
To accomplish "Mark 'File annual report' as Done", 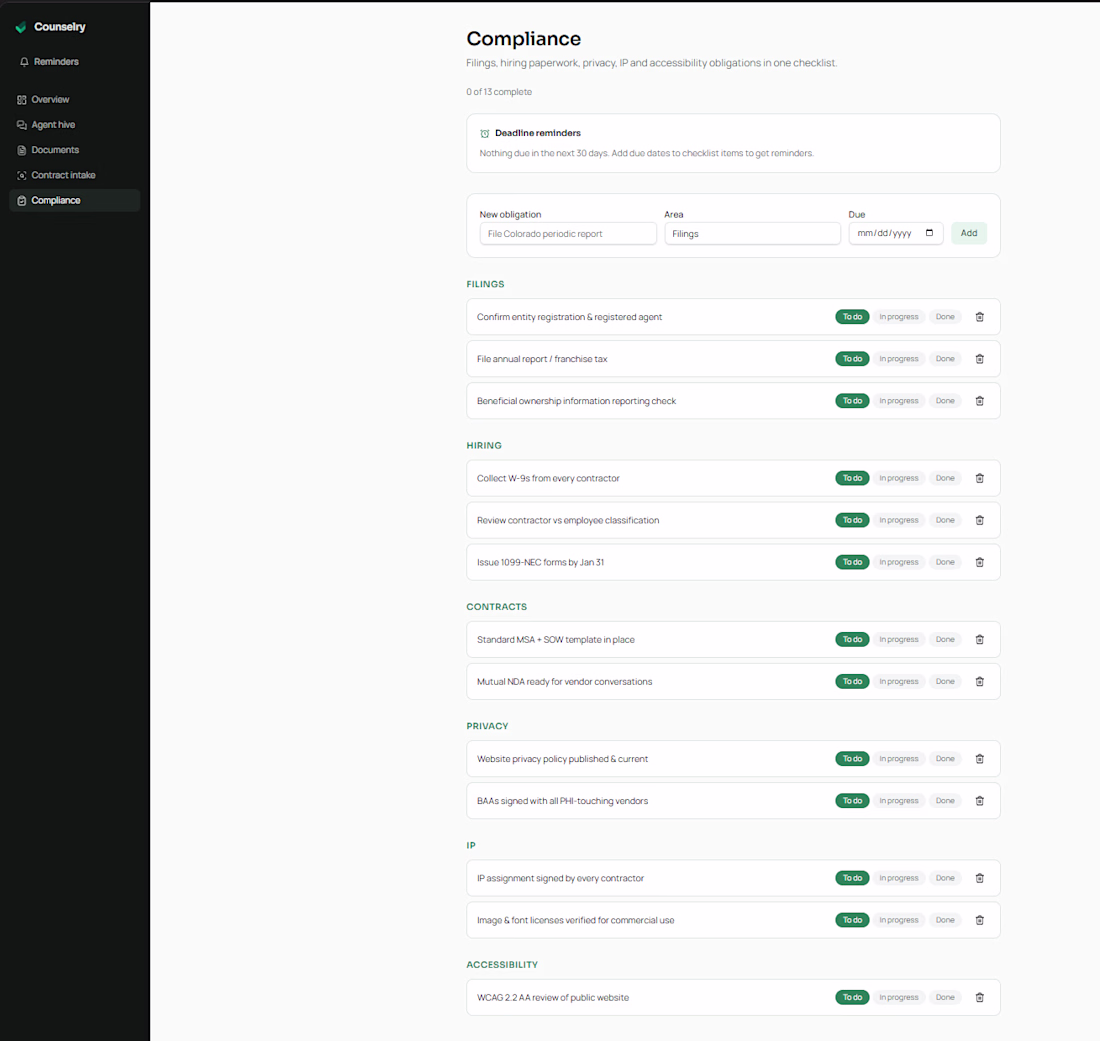I will point(945,359).
